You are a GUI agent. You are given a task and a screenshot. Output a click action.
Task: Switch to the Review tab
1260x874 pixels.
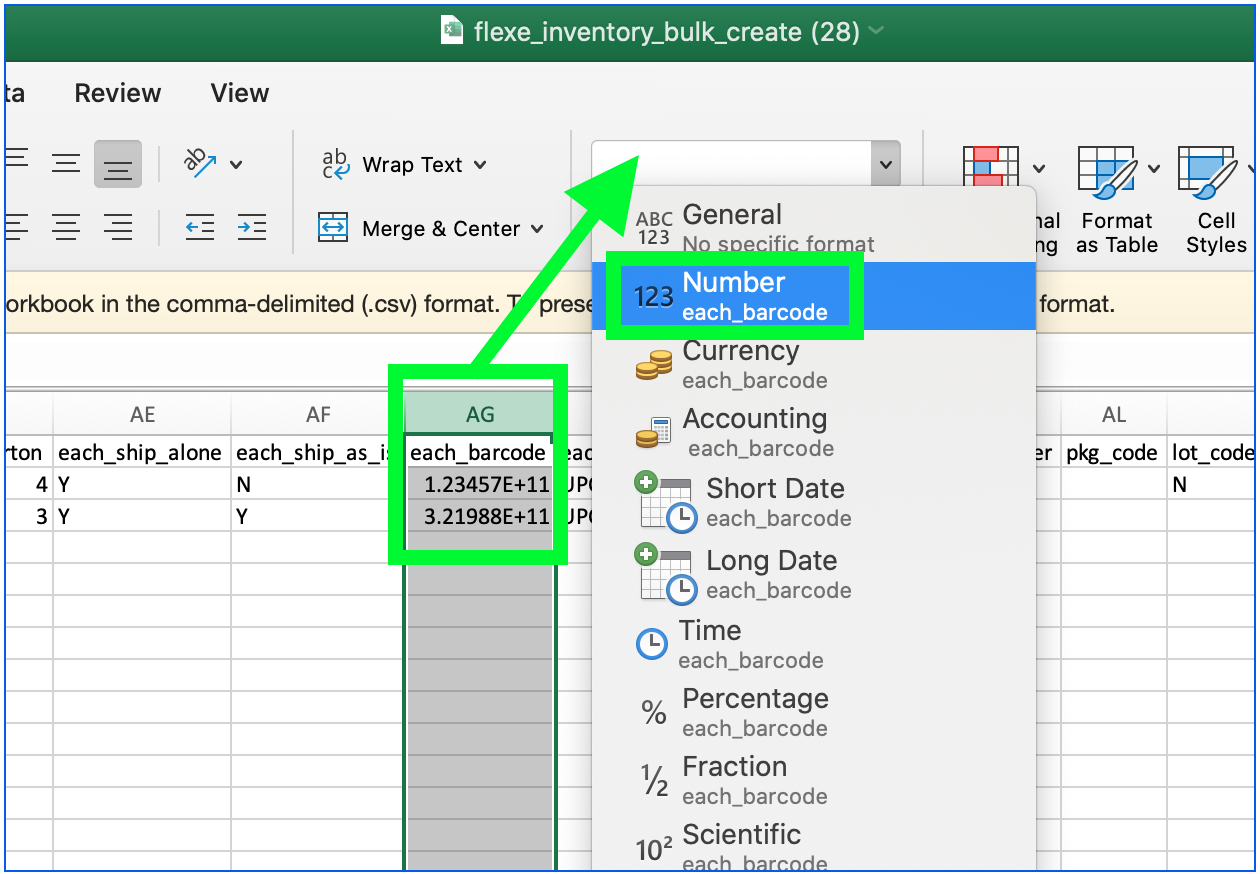coord(117,92)
